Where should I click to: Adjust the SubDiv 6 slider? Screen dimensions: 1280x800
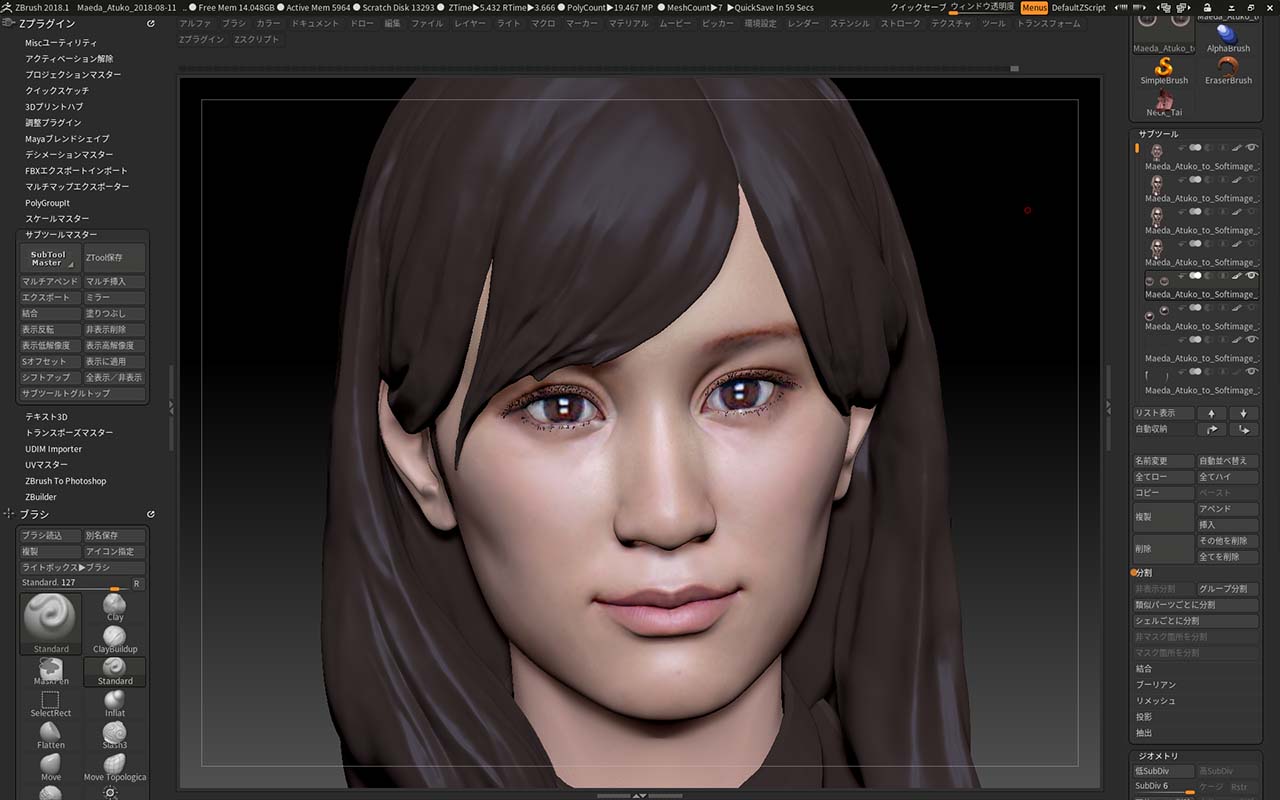pyautogui.click(x=1164, y=787)
